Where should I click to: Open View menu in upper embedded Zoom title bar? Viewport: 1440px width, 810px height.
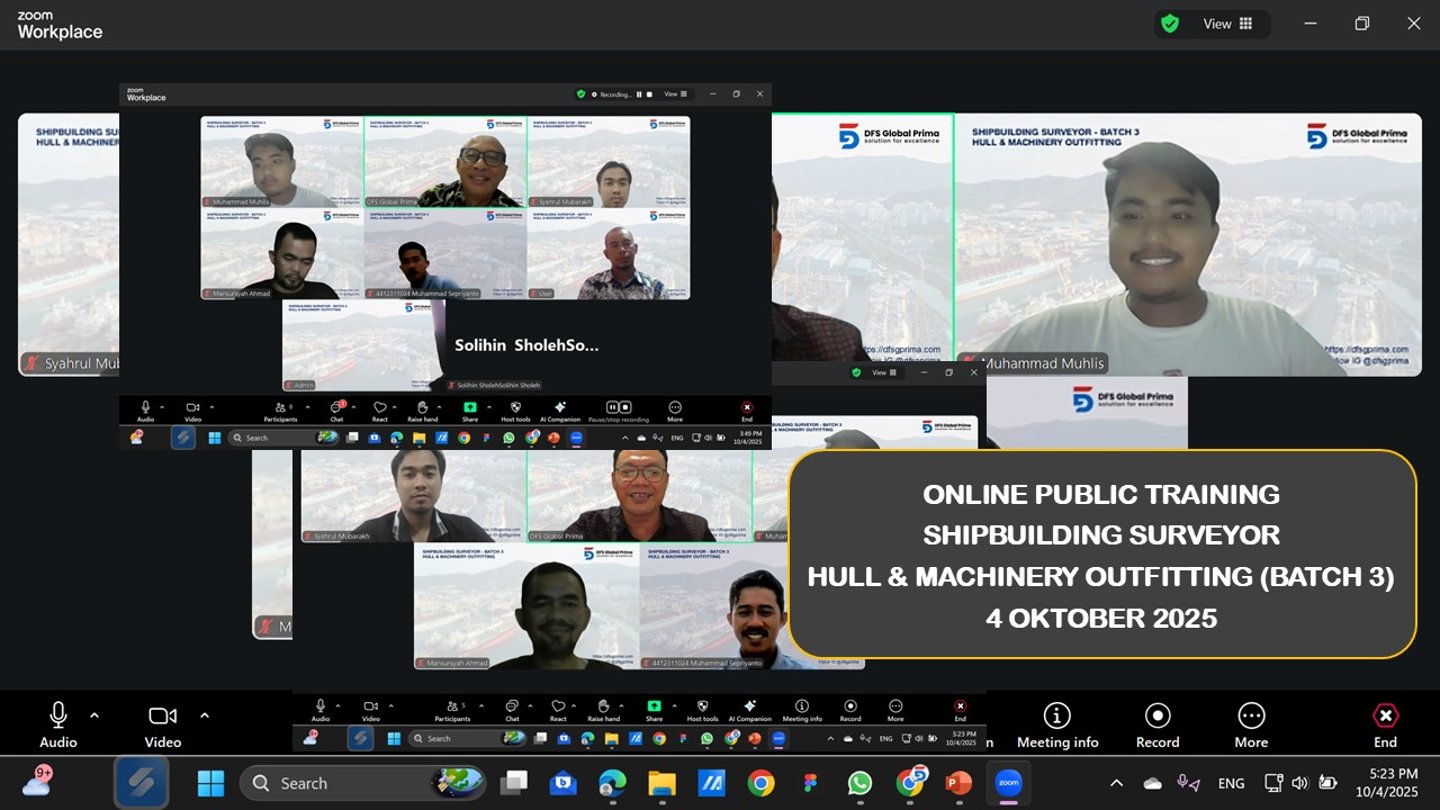[677, 94]
